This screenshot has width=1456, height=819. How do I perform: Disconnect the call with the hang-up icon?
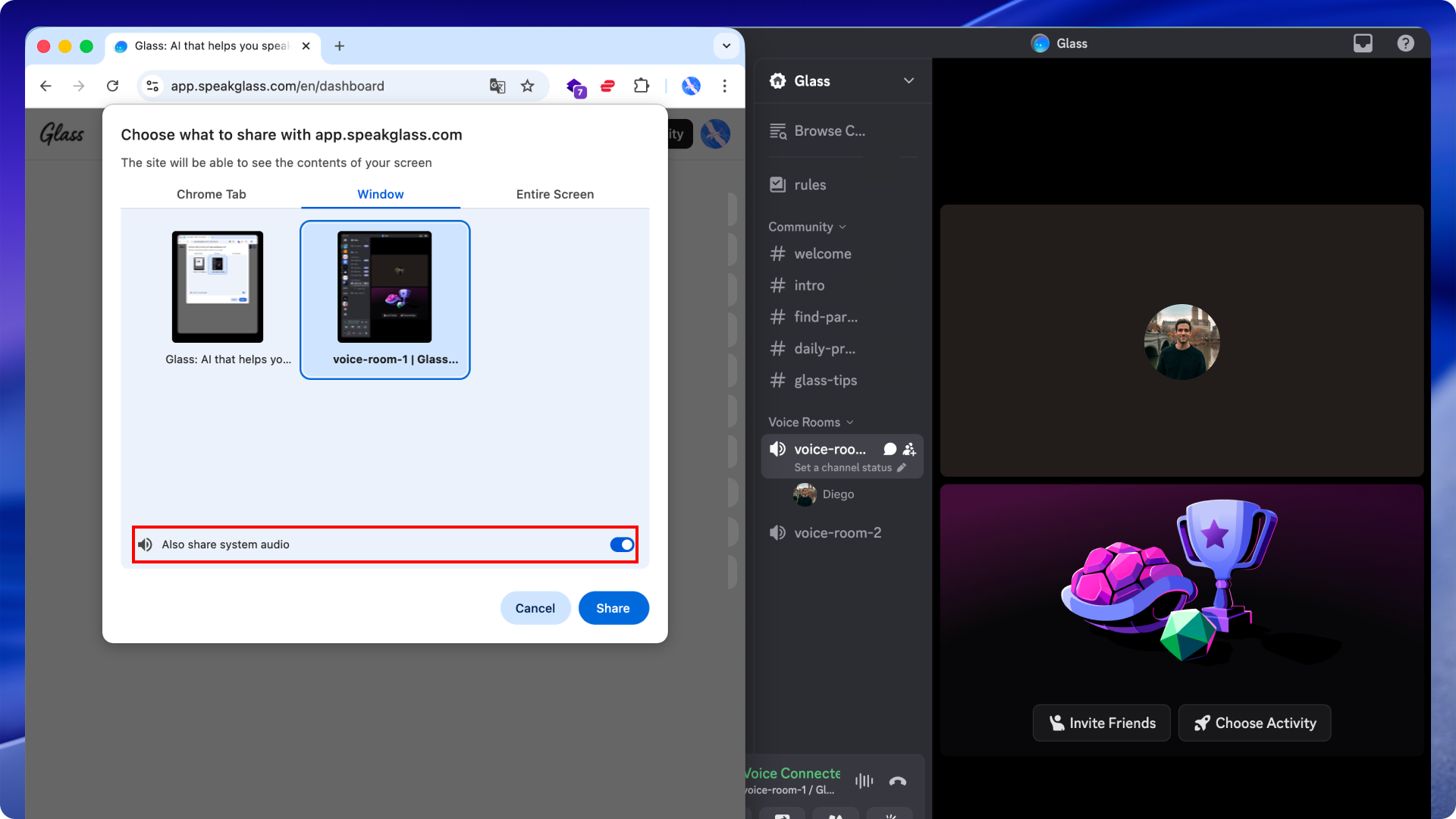[x=898, y=780]
